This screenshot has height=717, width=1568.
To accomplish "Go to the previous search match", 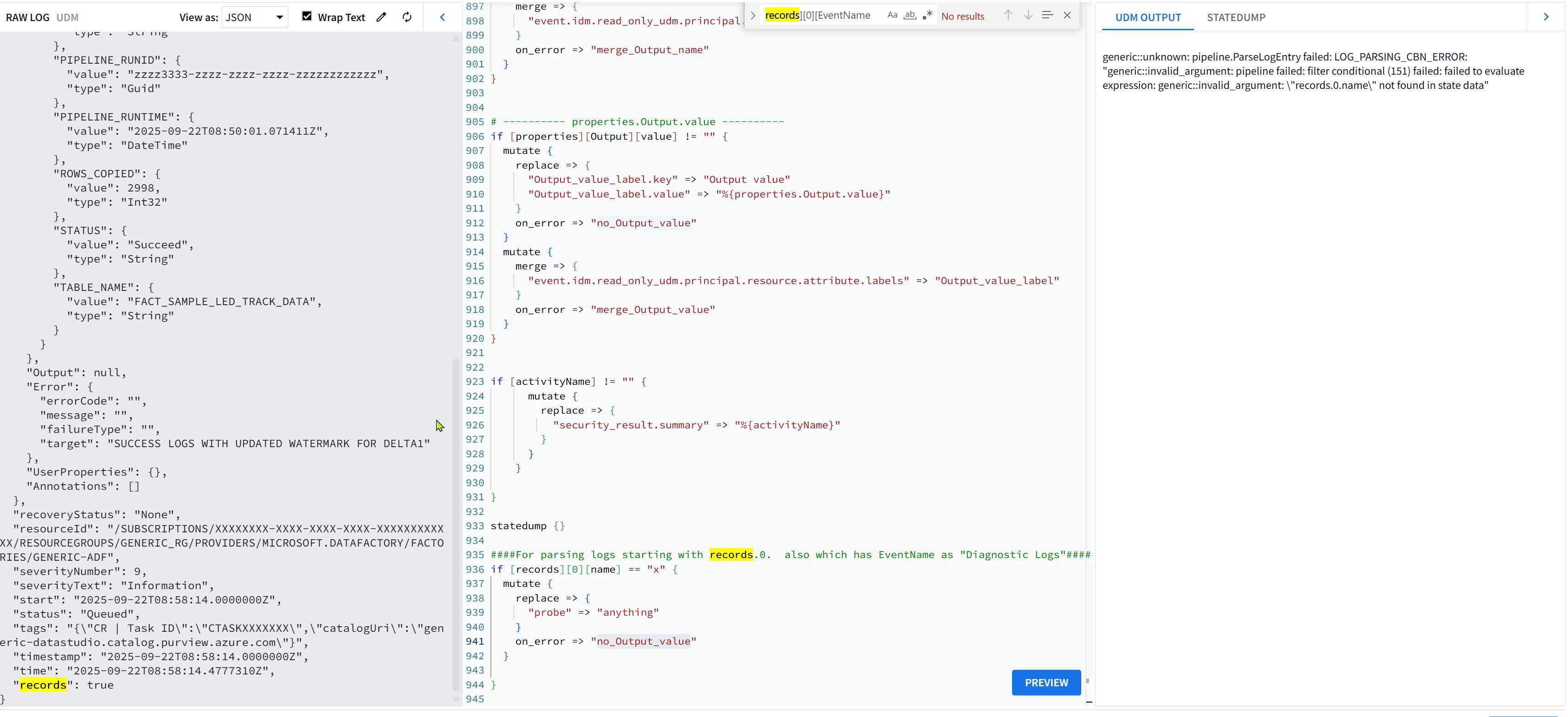I will (1008, 15).
